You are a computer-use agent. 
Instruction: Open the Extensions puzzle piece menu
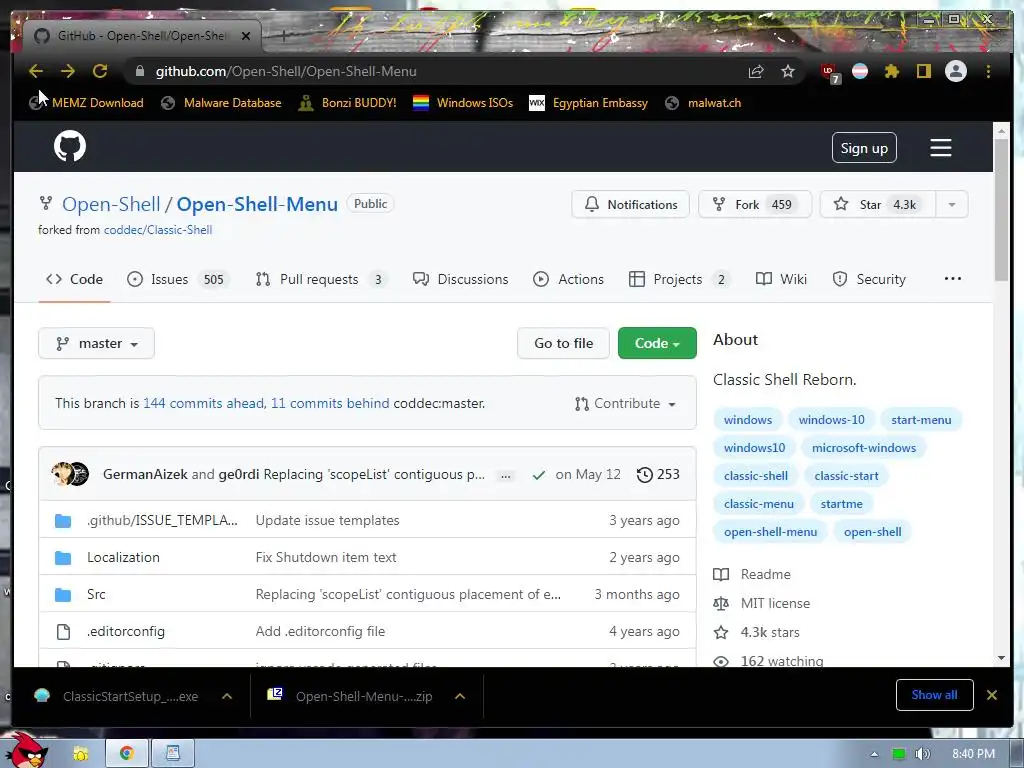pyautogui.click(x=891, y=71)
